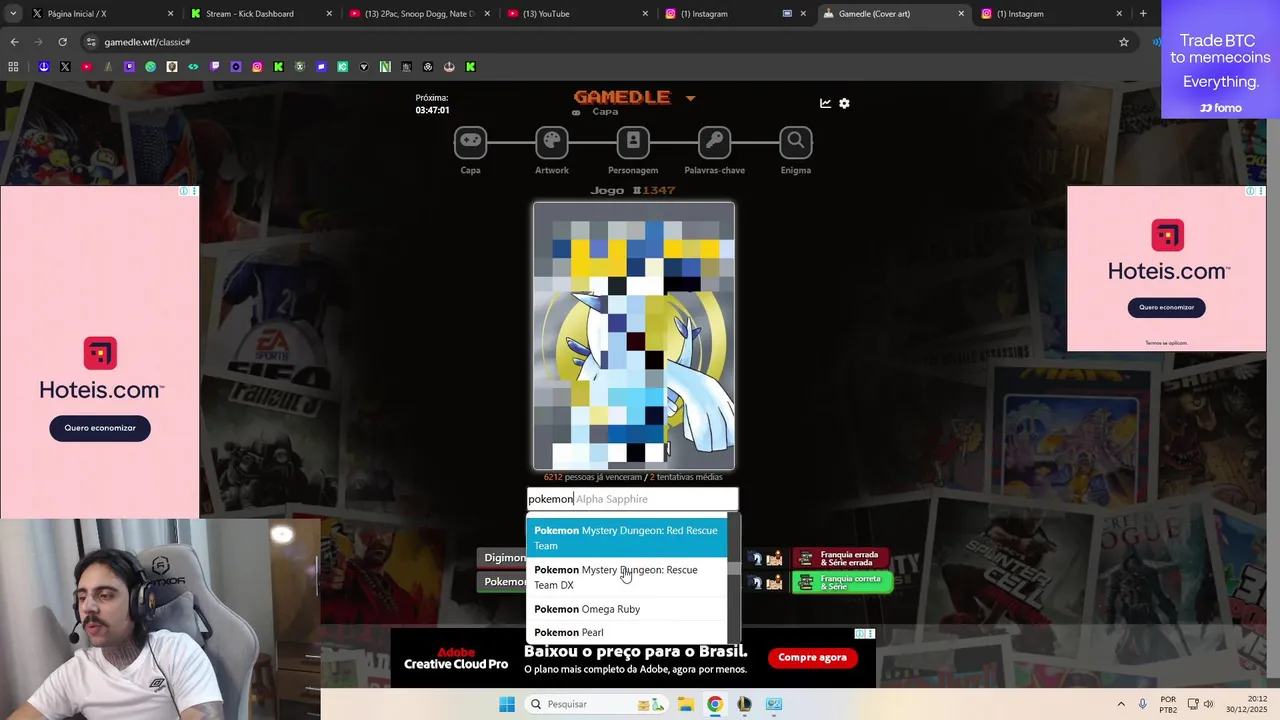Open the Palavras-chave key mode icon

714,142
